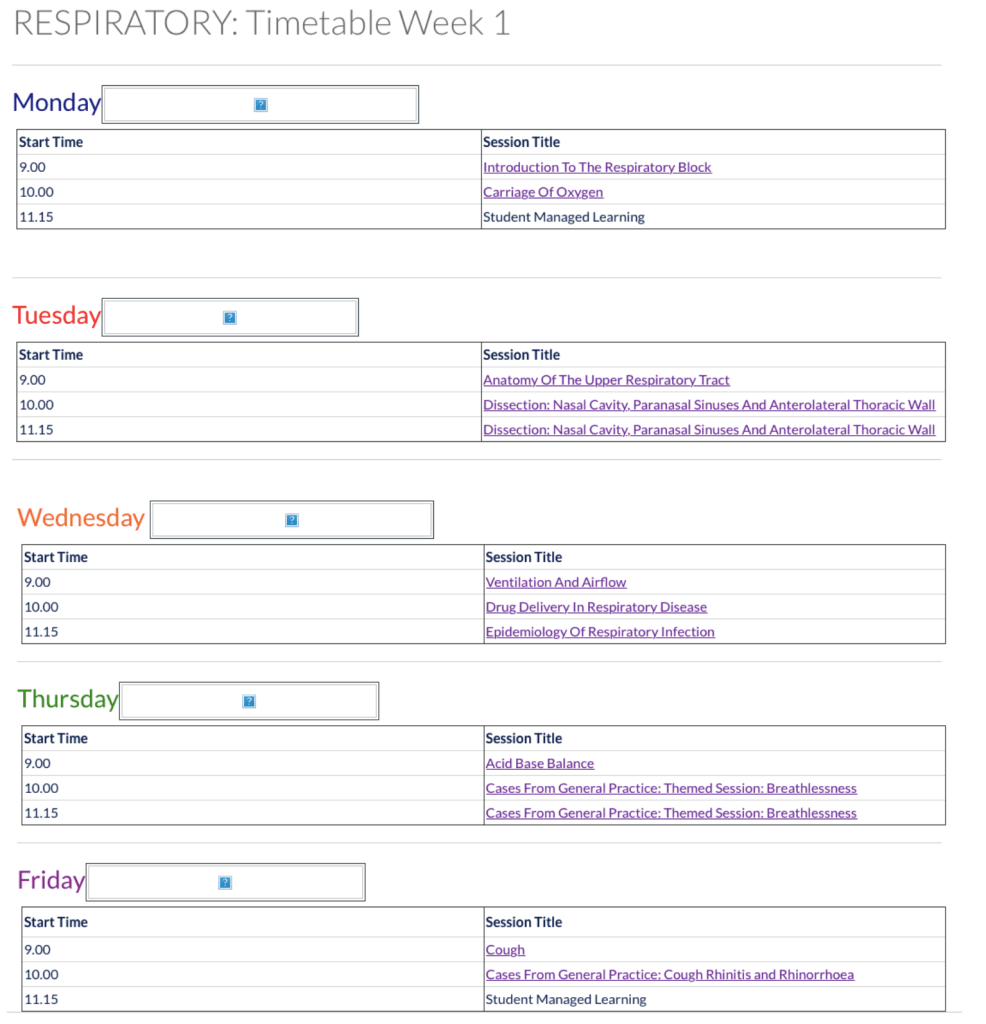Click the placeholder icon beside Friday
The height and width of the screenshot is (1024, 986).
coord(225,883)
